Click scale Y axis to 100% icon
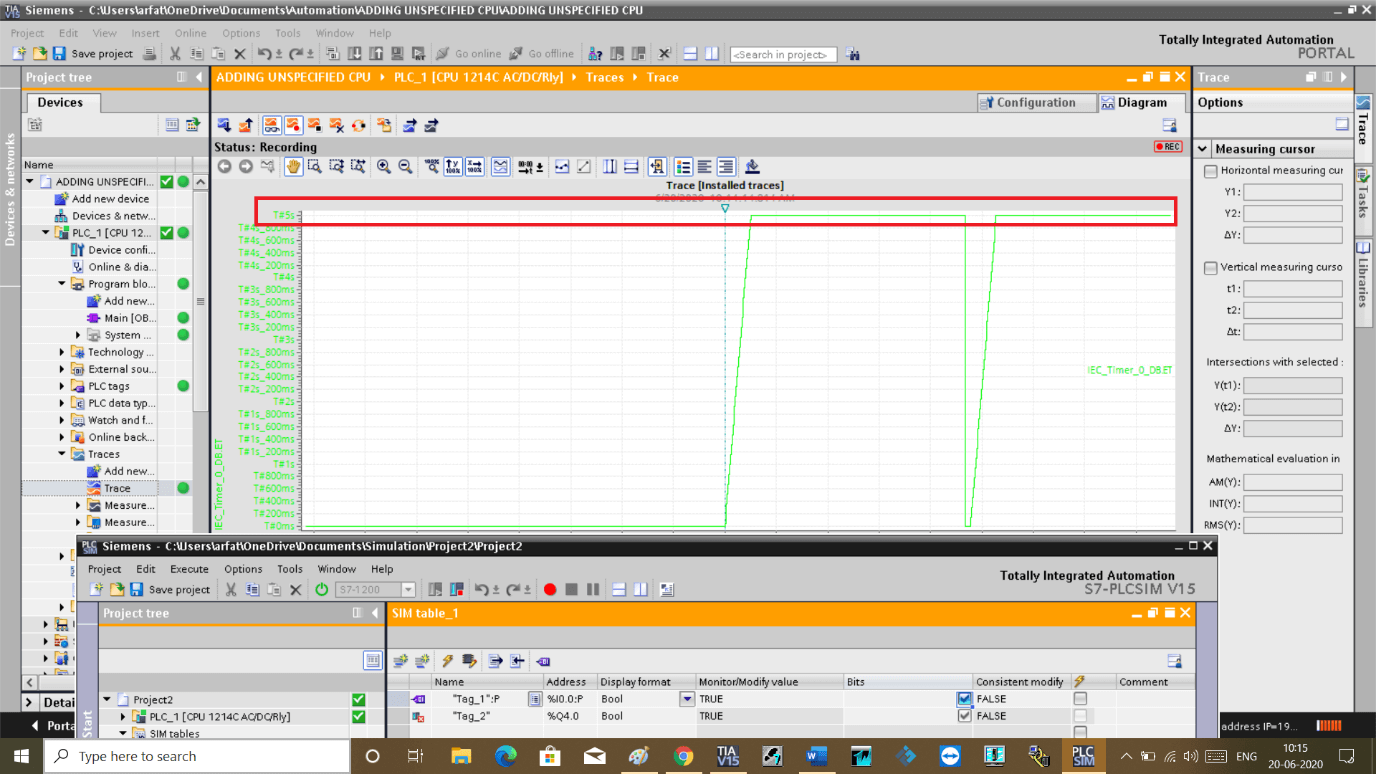This screenshot has width=1376, height=774. [x=453, y=167]
